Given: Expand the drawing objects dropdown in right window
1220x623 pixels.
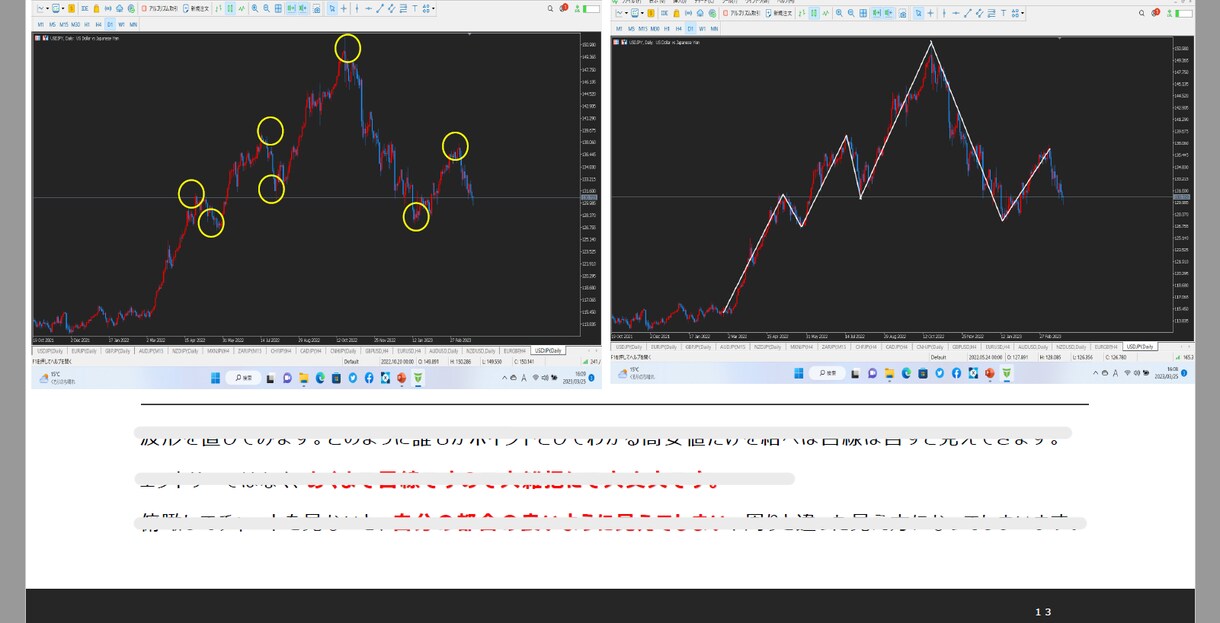Looking at the screenshot, I should [x=1017, y=13].
